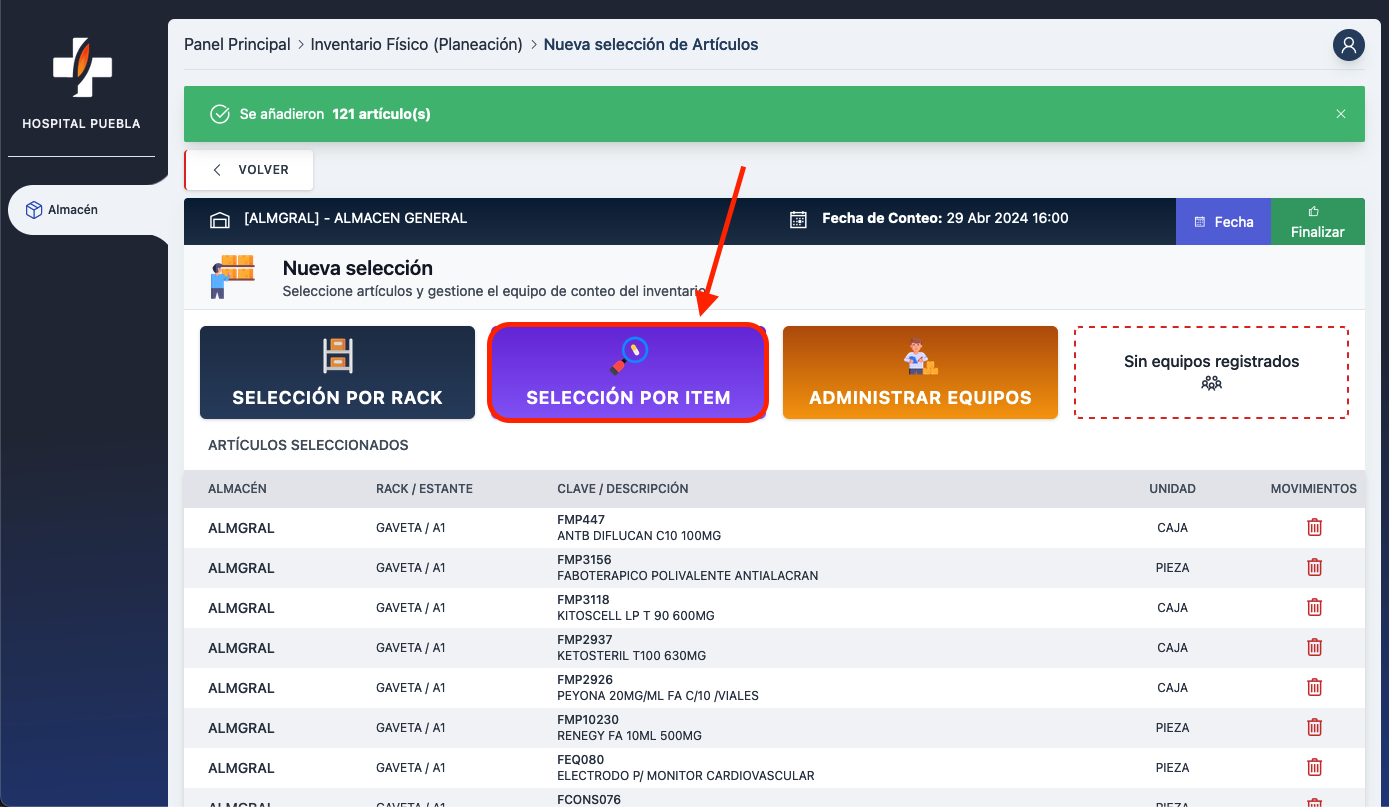The height and width of the screenshot is (807, 1389).
Task: Delete the FMP447 Diflucan row
Action: [x=1314, y=527]
